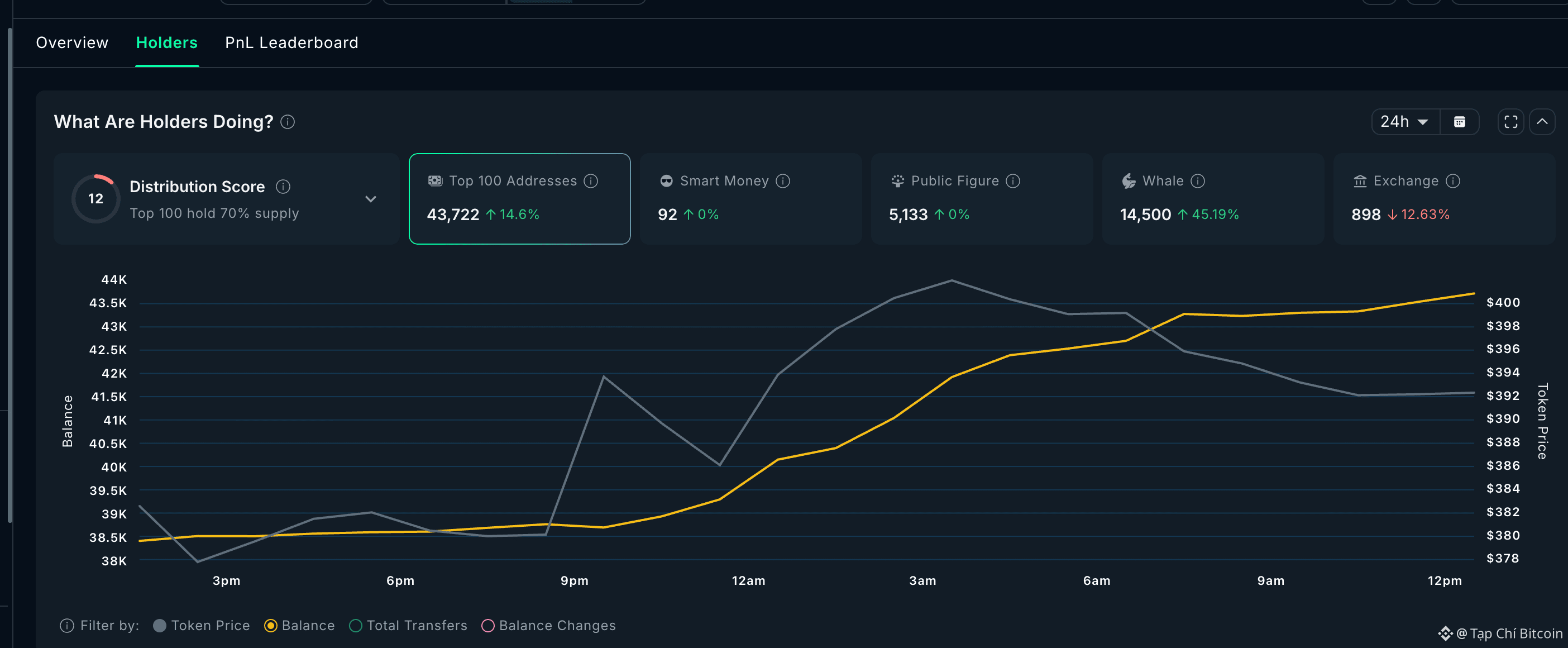Click Filter by info icon
Image resolution: width=1568 pixels, height=648 pixels.
[67, 626]
